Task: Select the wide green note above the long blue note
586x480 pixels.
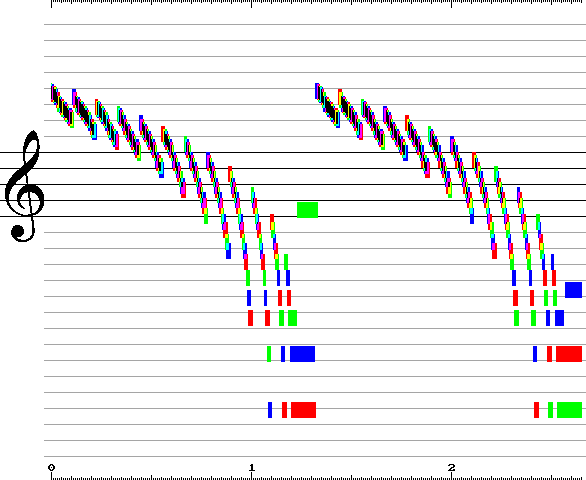Action: click(x=292, y=318)
